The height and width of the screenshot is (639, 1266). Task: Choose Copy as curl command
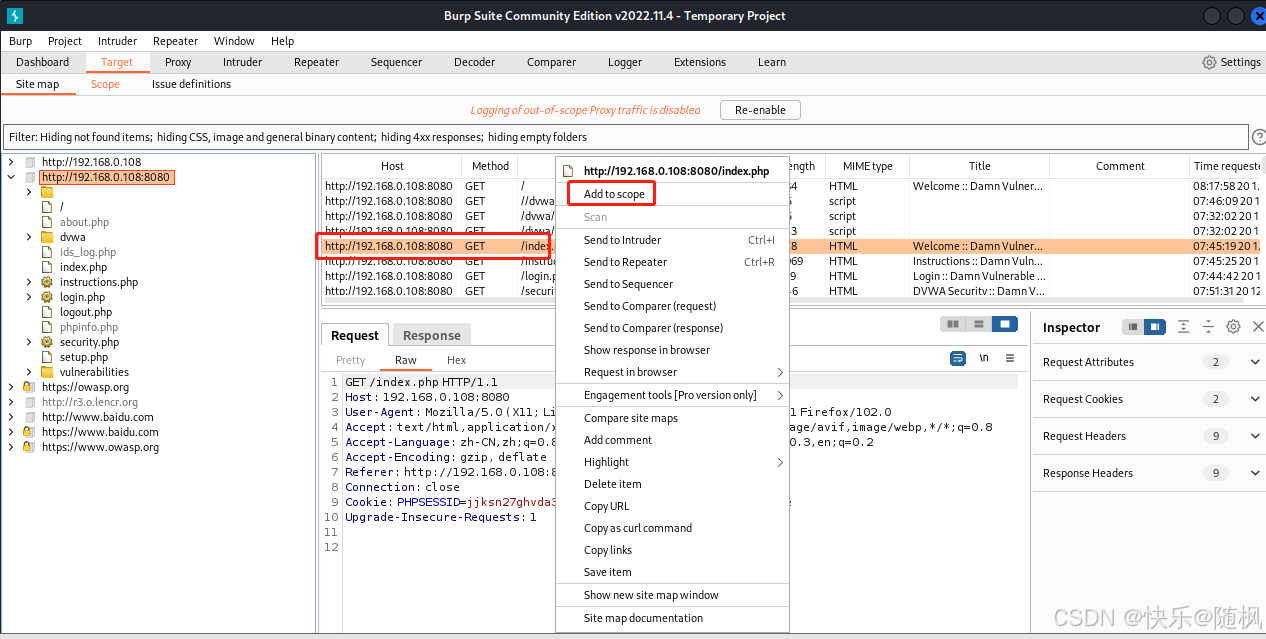pos(672,528)
